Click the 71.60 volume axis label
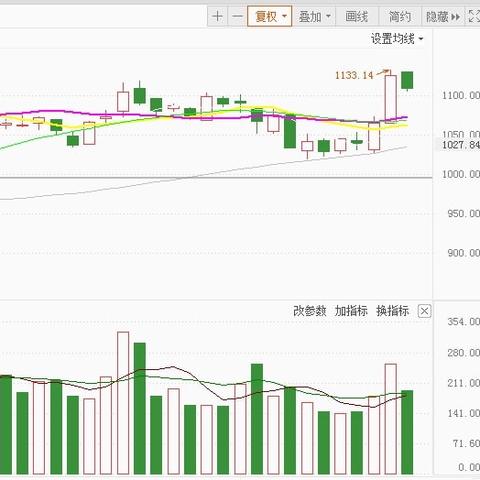480x480 pixels. pyautogui.click(x=466, y=444)
